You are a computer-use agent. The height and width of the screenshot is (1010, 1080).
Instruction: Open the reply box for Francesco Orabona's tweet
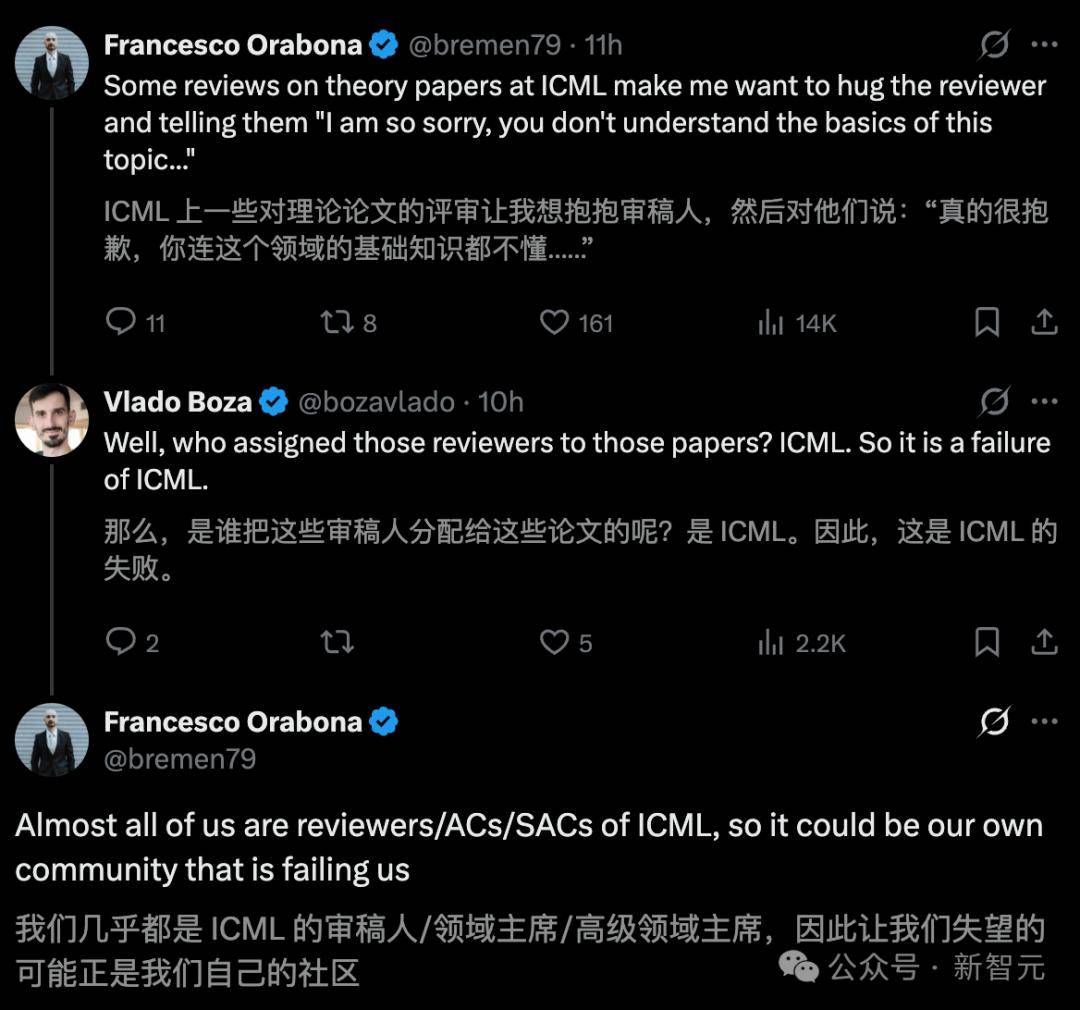click(x=121, y=322)
